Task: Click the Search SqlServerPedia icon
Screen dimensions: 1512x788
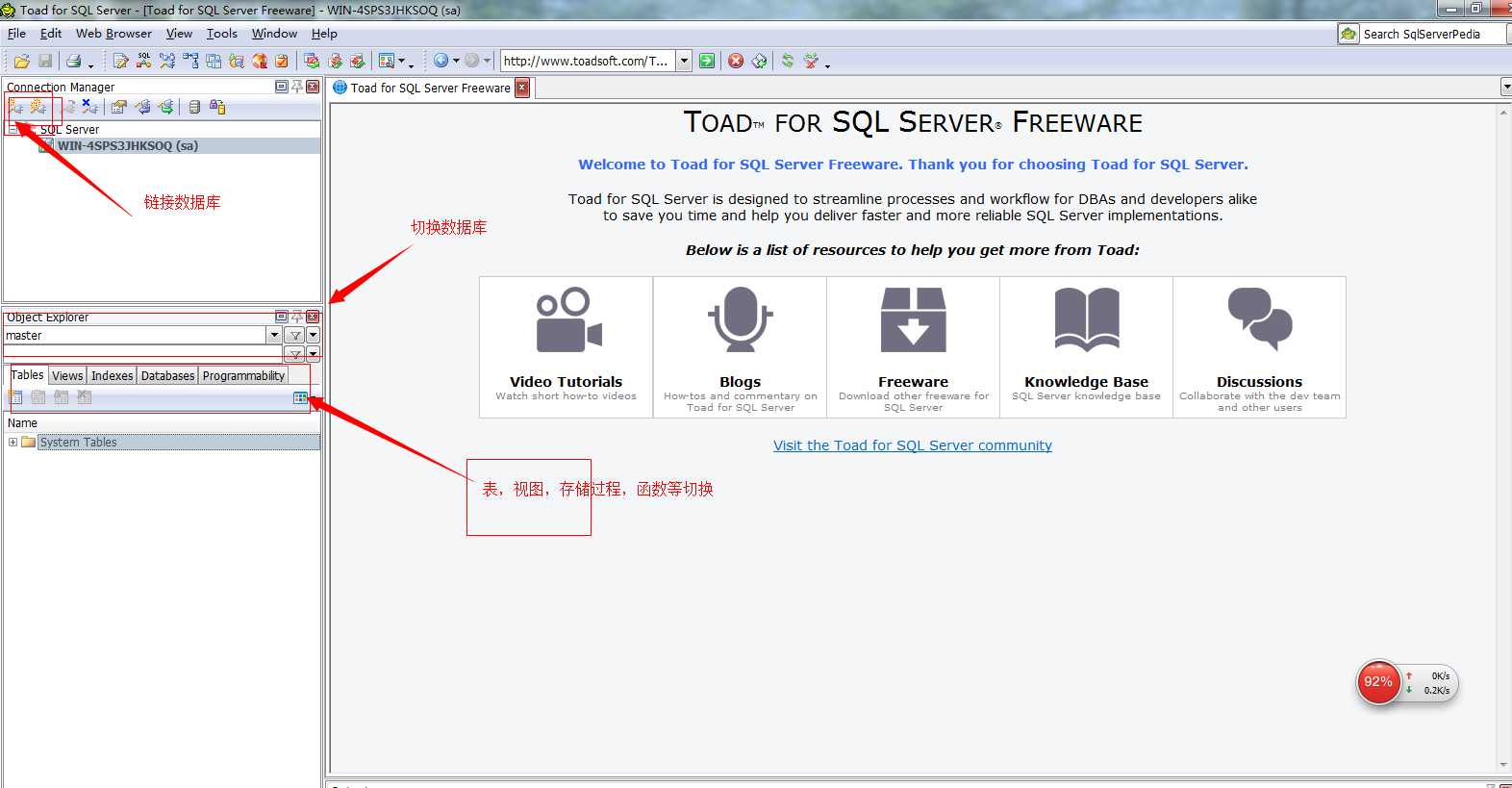Action: click(x=1348, y=34)
